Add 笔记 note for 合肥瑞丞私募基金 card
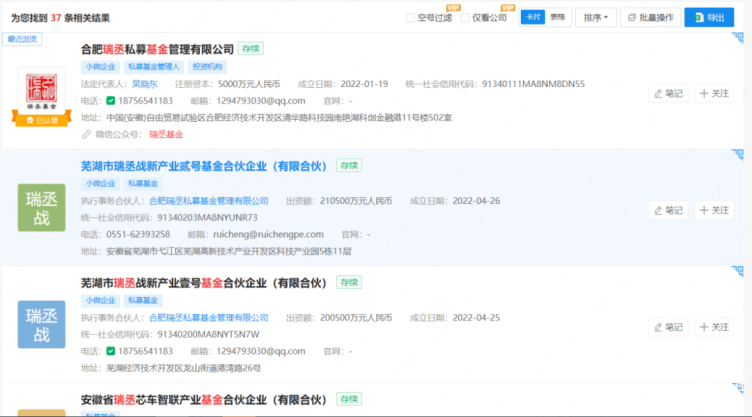The image size is (752, 417). (669, 94)
